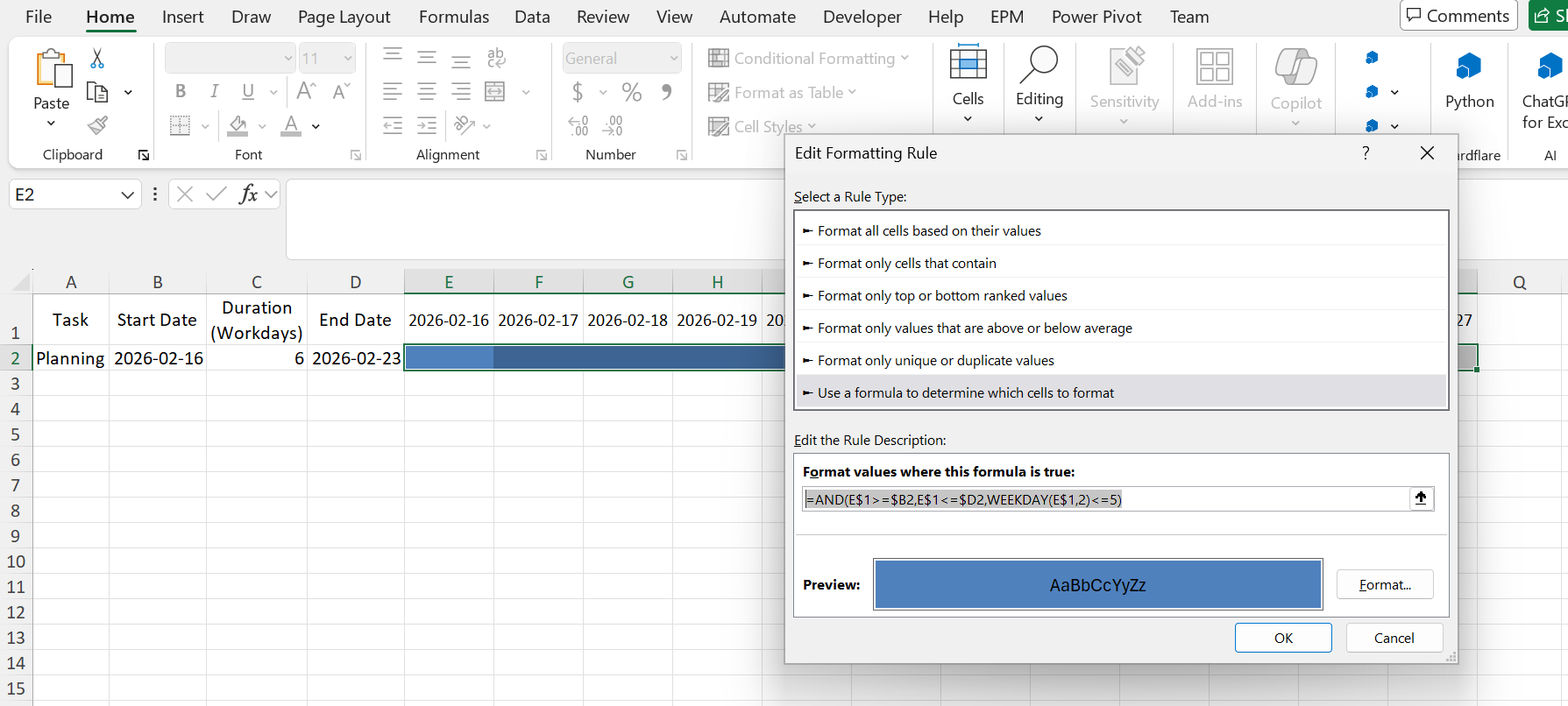Open the File tab
Image resolution: width=1568 pixels, height=706 pixels.
click(39, 17)
